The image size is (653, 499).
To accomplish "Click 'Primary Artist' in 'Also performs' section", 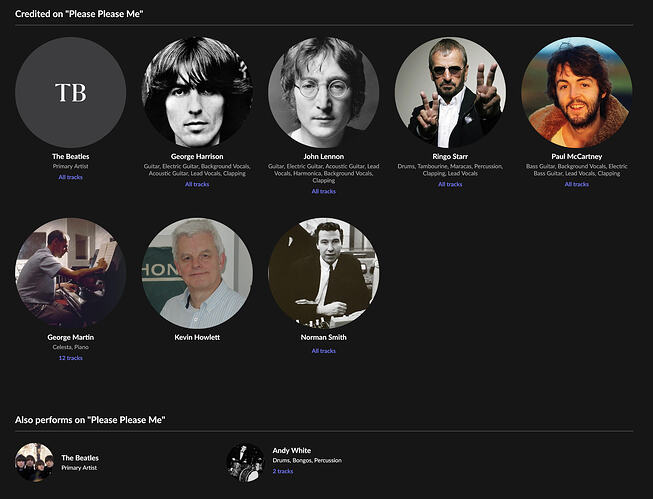I will coord(79,468).
